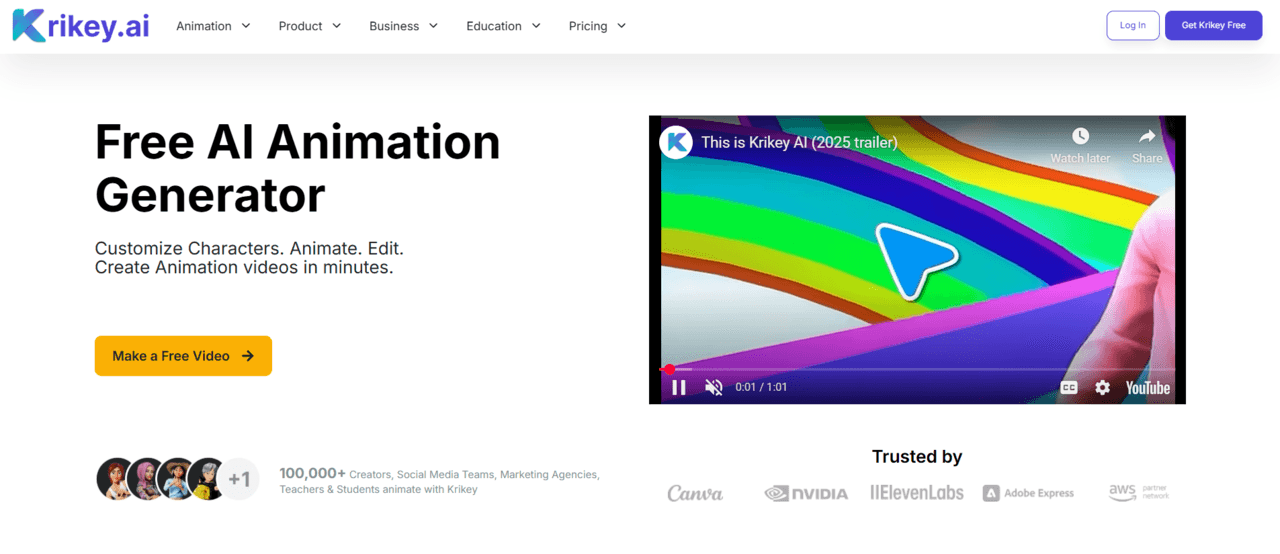Screen dimensions: 1280x554
Task: Toggle closed captions on video
Action: 1069,387
